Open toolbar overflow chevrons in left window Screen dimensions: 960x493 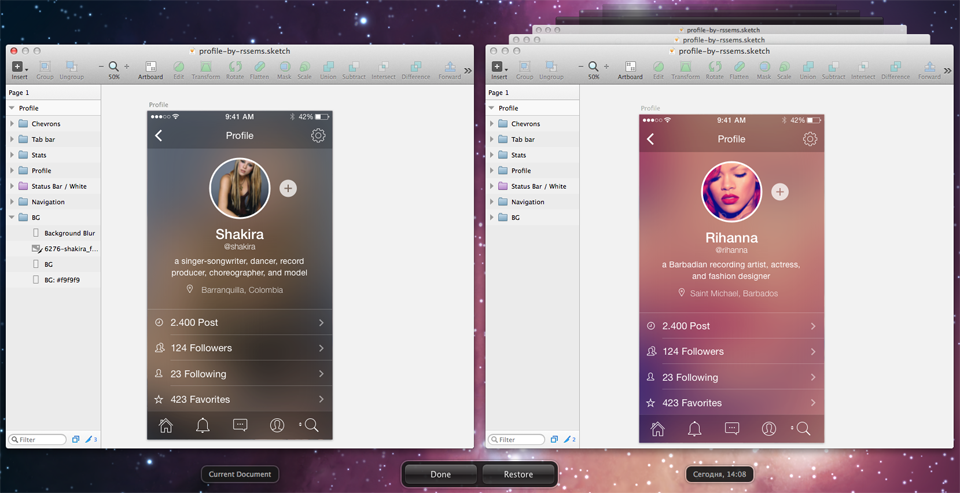(x=468, y=70)
